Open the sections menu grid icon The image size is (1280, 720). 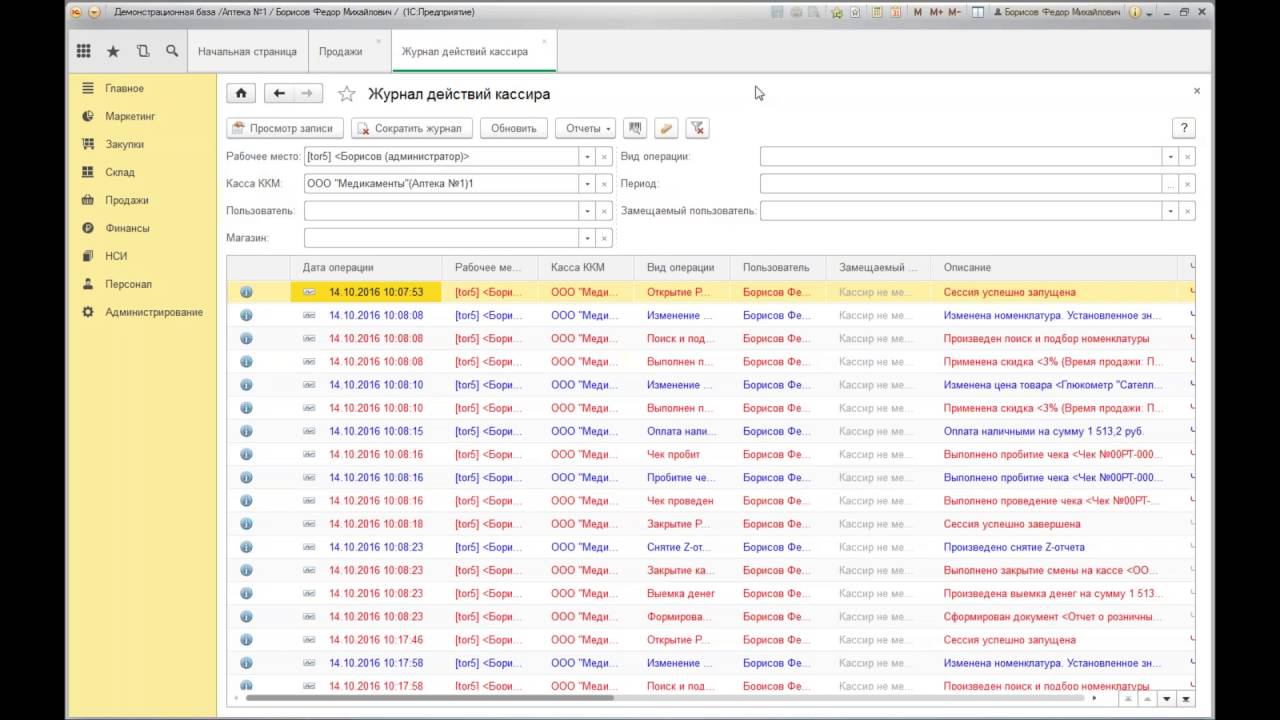tap(84, 51)
